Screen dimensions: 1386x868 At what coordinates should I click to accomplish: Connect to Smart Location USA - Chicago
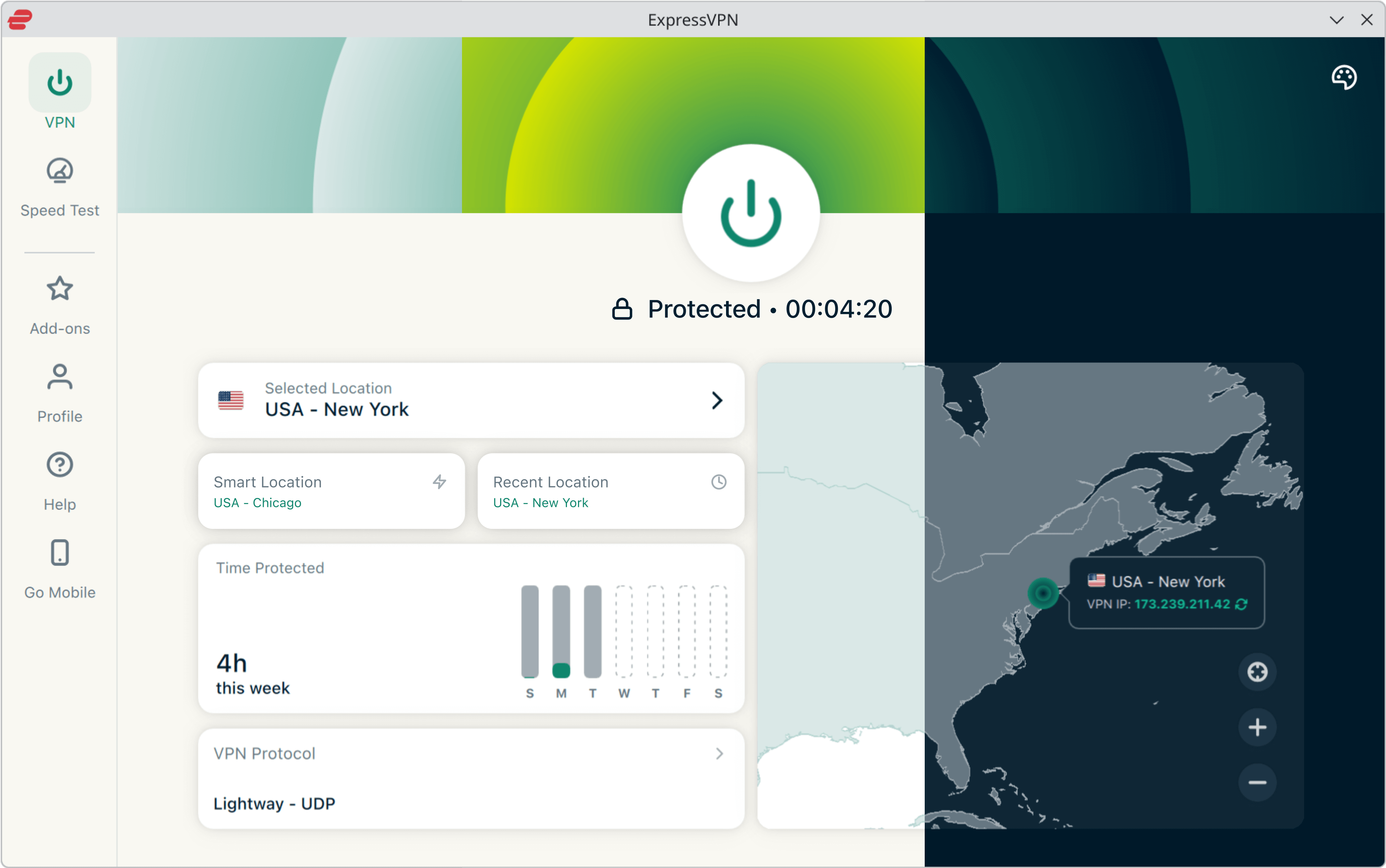(x=331, y=491)
